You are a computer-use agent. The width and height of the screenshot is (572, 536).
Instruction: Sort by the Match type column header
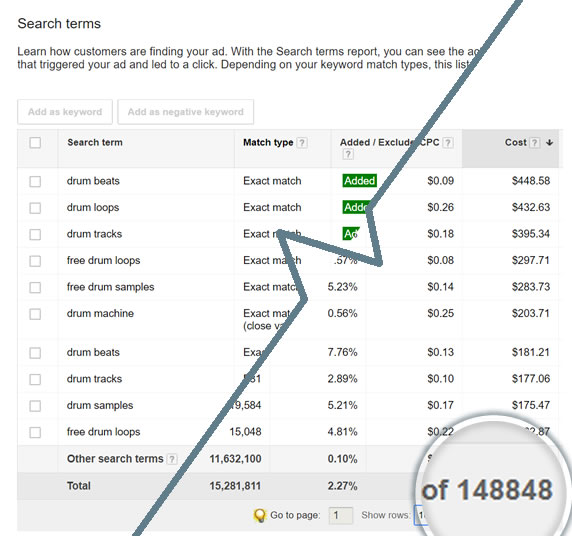tap(268, 142)
